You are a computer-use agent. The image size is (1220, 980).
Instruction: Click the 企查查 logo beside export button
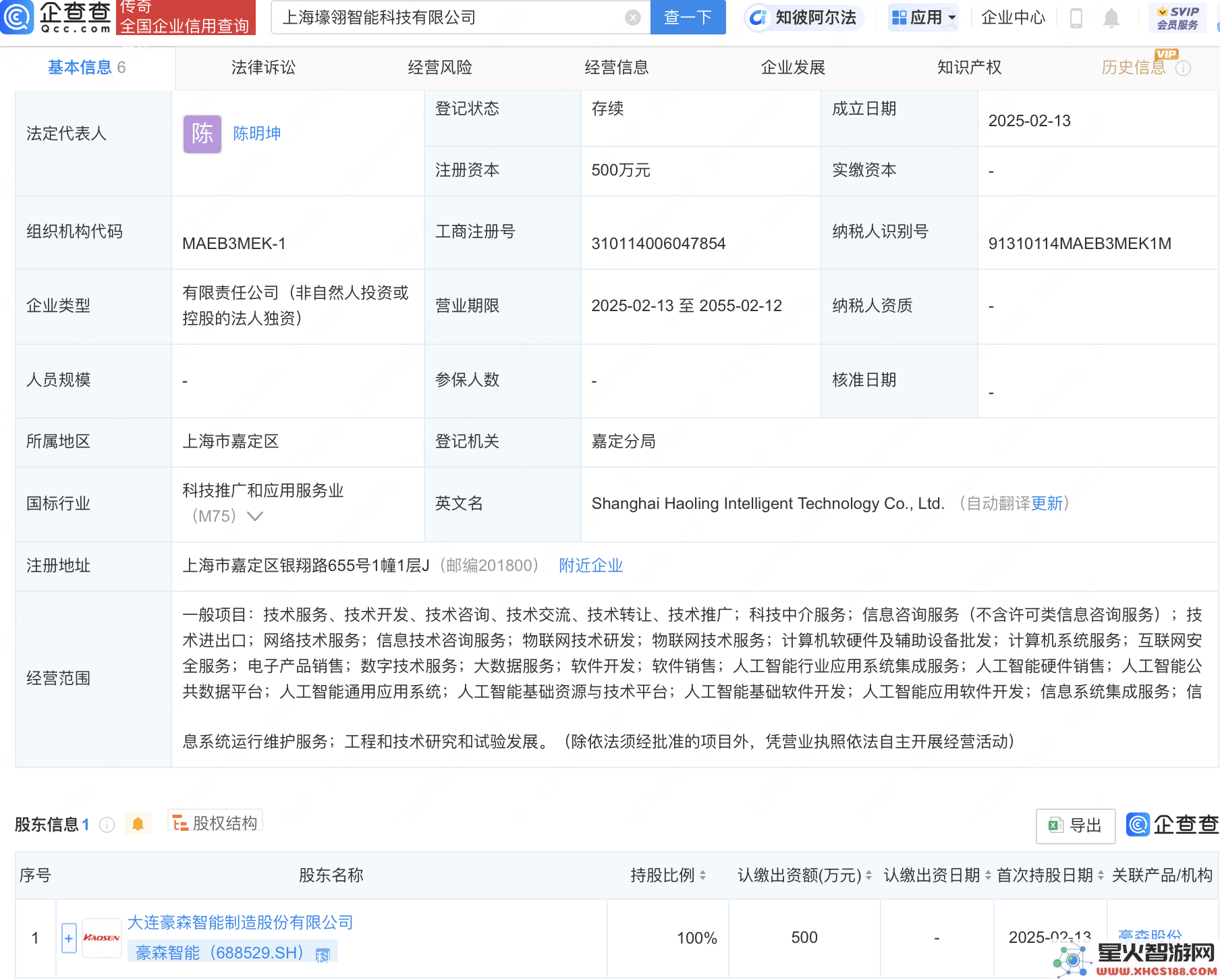[1172, 825]
